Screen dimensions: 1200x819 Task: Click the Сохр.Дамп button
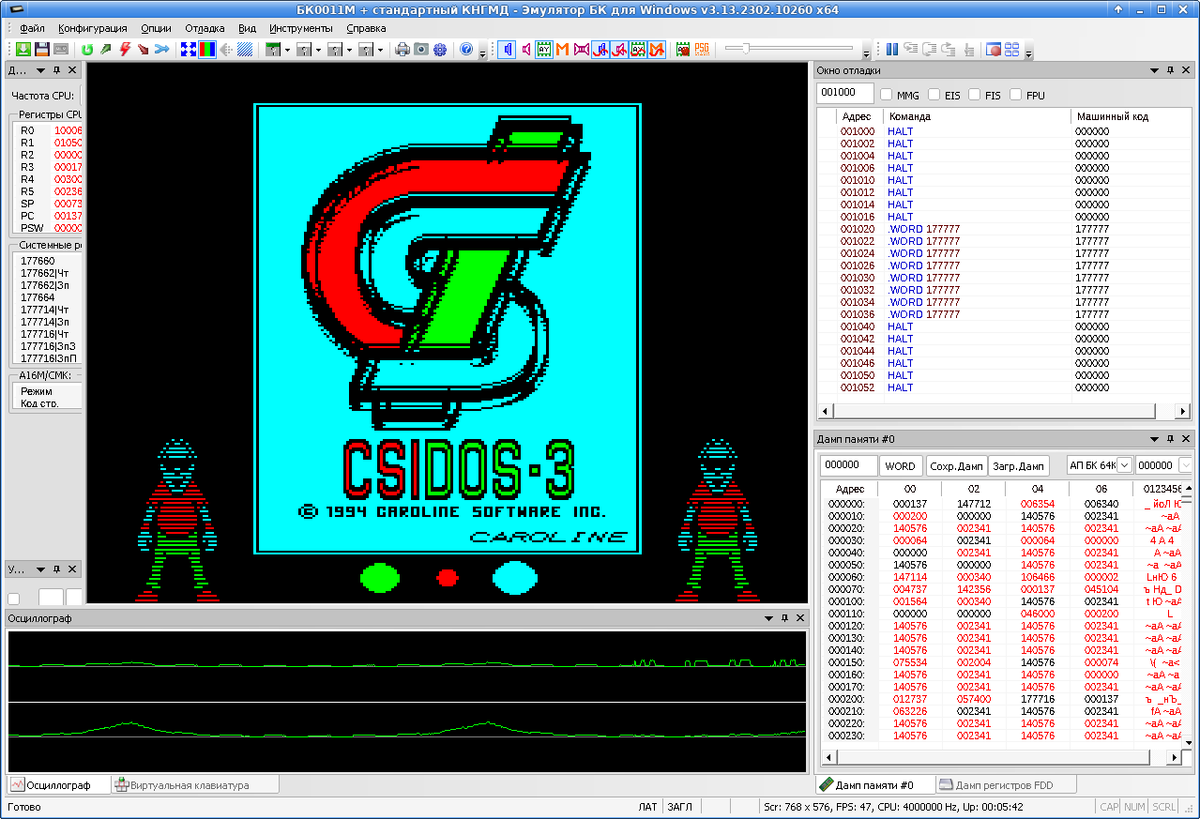click(956, 466)
